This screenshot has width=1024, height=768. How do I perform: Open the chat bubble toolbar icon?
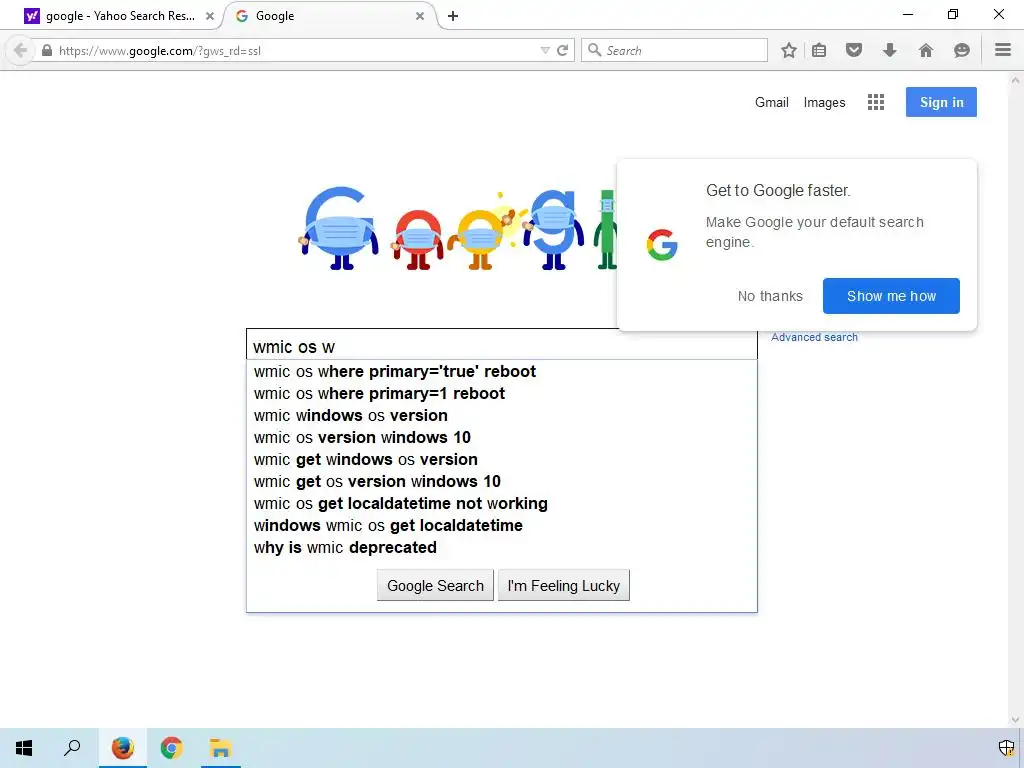point(961,50)
